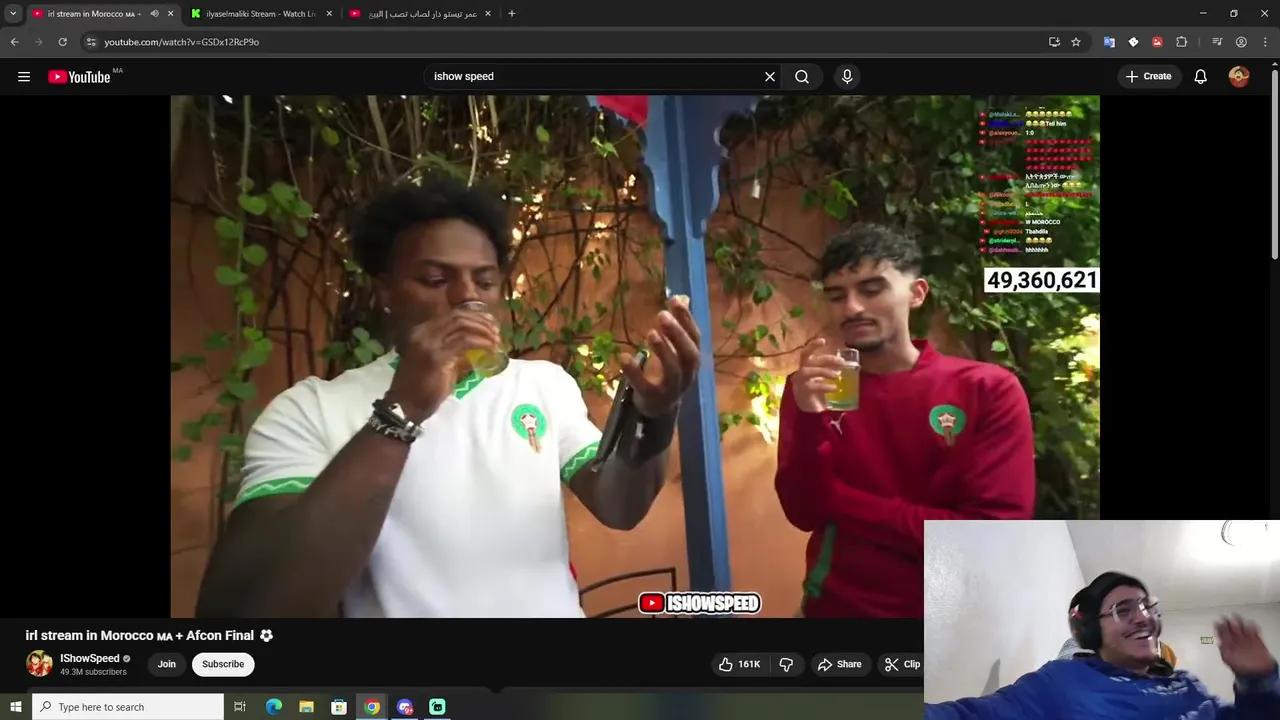This screenshot has height=720, width=1280.
Task: Open File Explorer from taskbar
Action: [306, 707]
